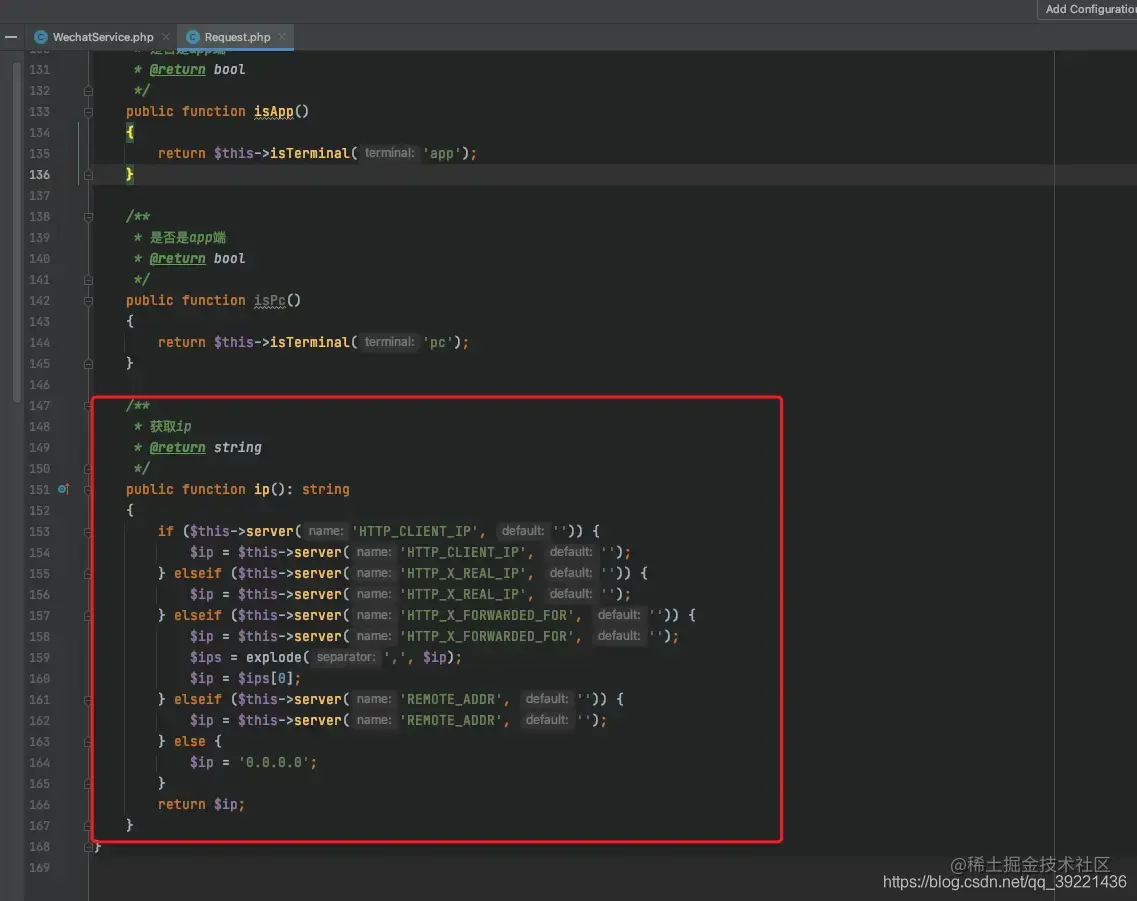
Task: Click 'HTTP_X_FORWARDED_FOR' string on line 157
Action: tap(487, 615)
